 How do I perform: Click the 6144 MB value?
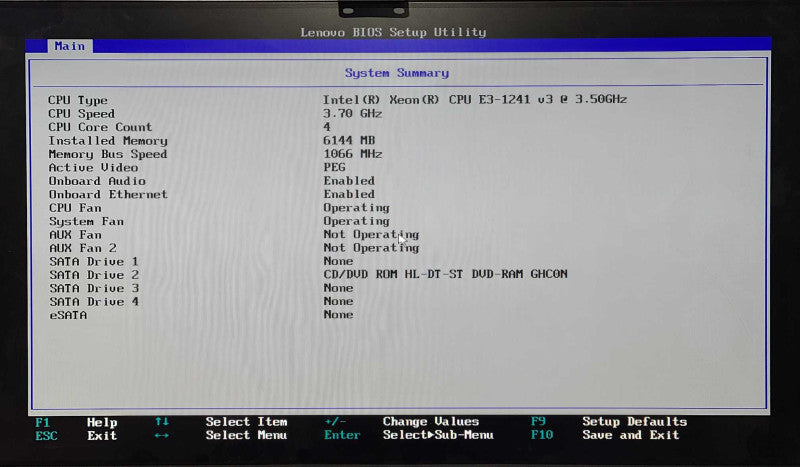click(349, 140)
